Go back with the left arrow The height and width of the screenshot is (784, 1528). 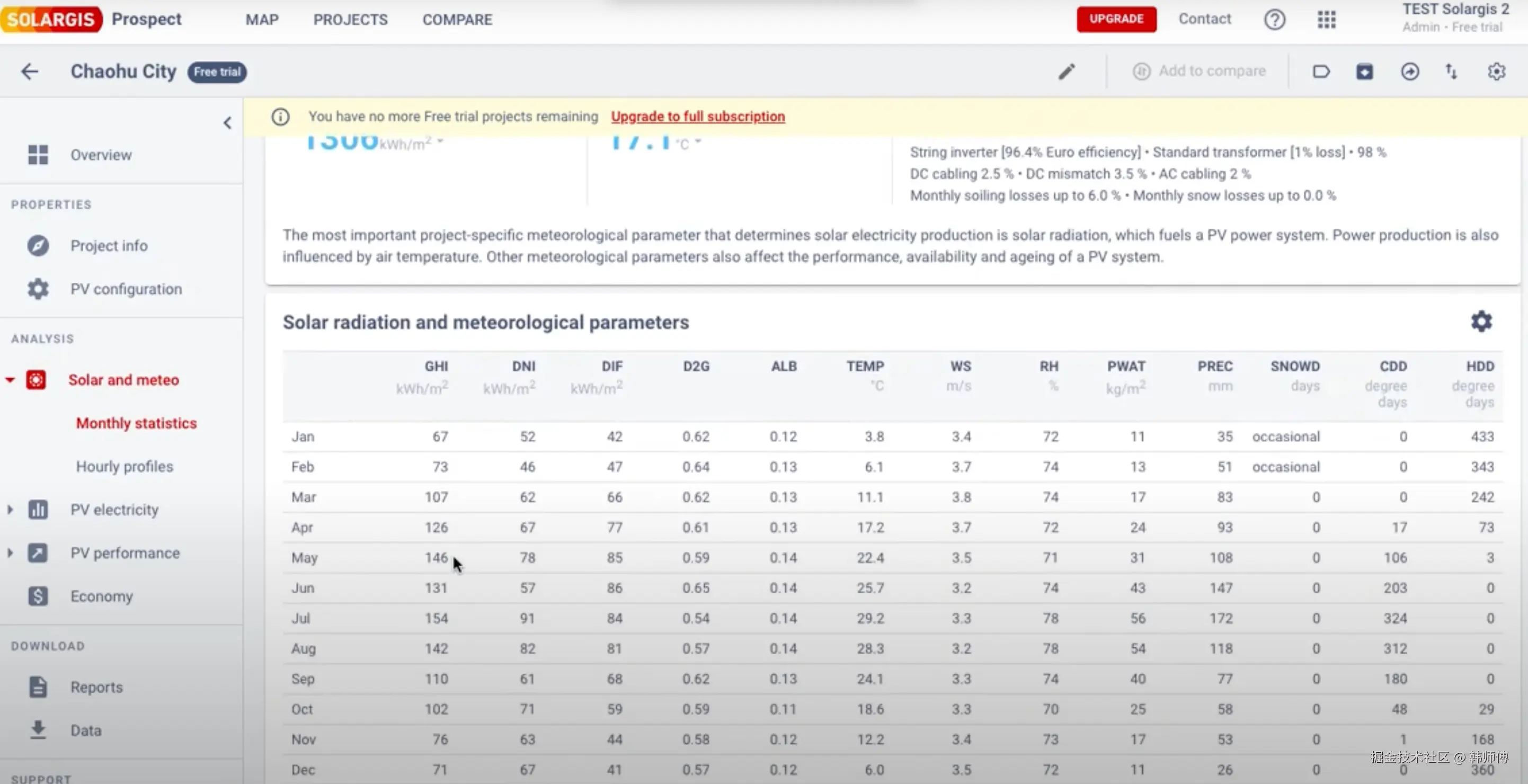tap(30, 72)
